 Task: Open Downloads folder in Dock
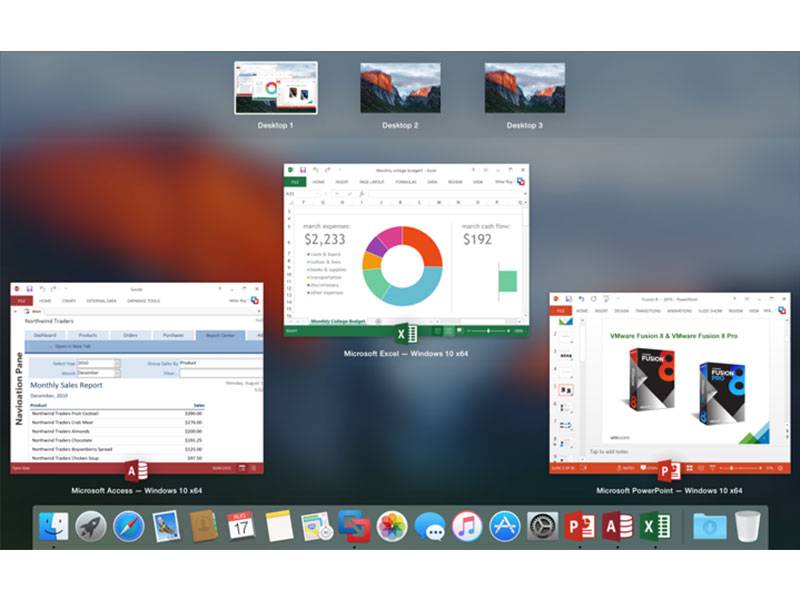click(710, 526)
